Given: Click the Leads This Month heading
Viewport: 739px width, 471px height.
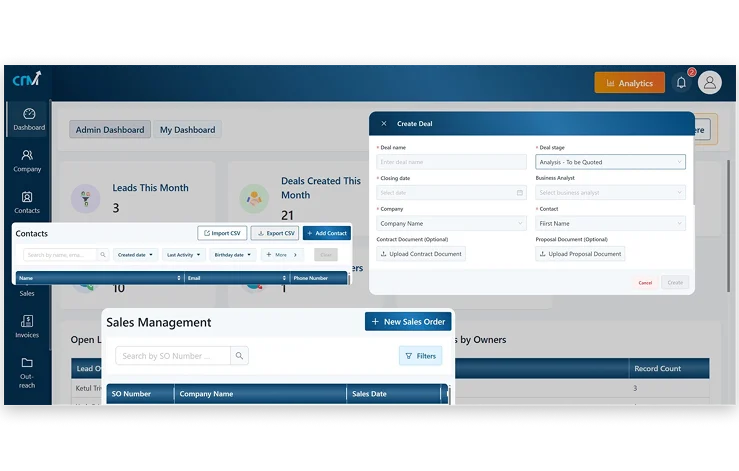Looking at the screenshot, I should [x=150, y=188].
